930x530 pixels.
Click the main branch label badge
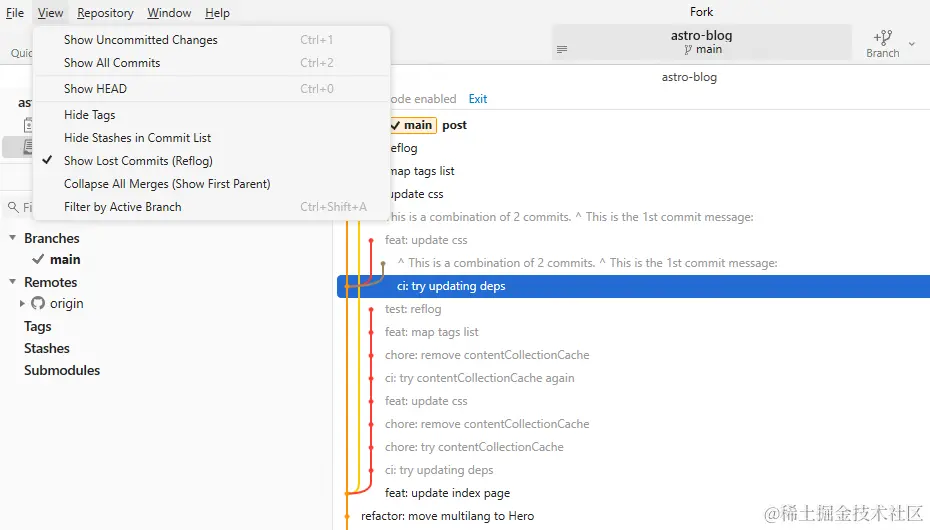pos(413,125)
